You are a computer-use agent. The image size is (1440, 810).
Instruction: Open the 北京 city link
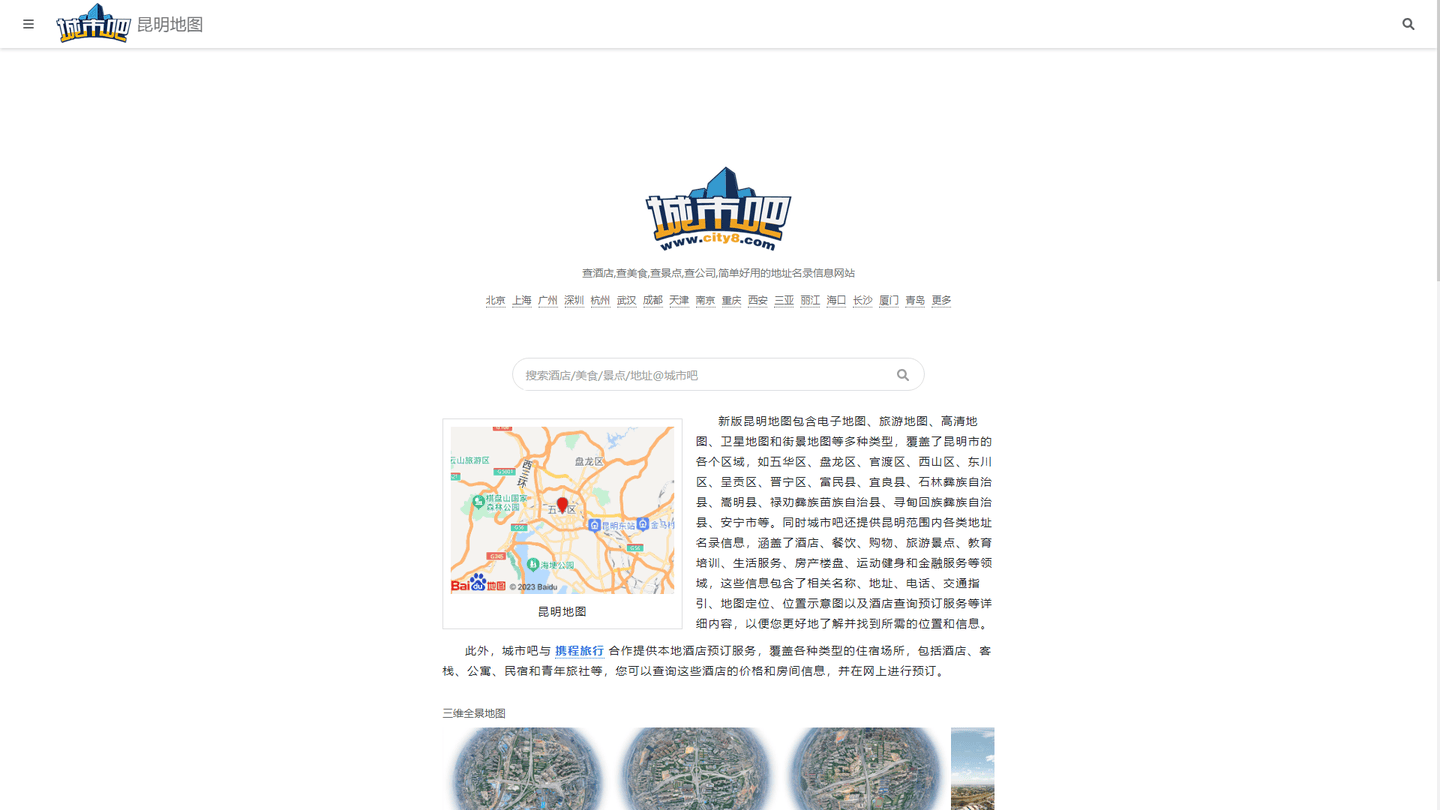[x=495, y=300]
